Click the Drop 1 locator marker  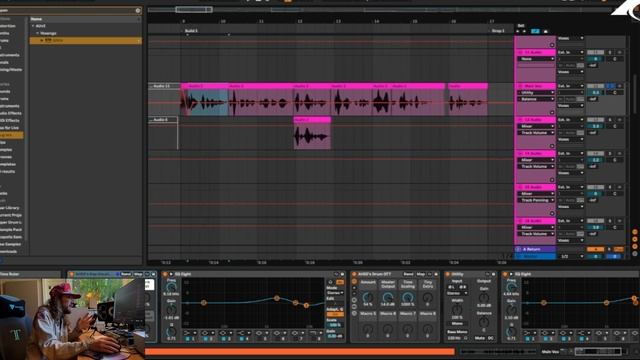498,31
